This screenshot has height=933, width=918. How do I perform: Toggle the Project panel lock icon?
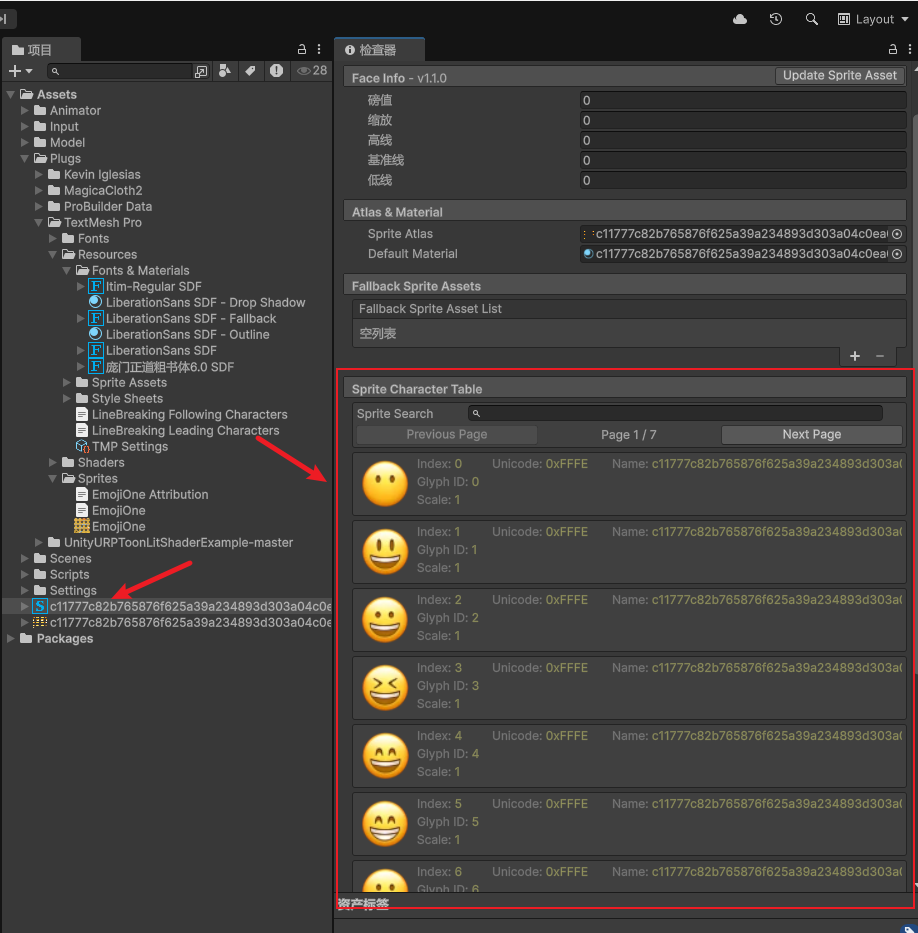pyautogui.click(x=300, y=49)
